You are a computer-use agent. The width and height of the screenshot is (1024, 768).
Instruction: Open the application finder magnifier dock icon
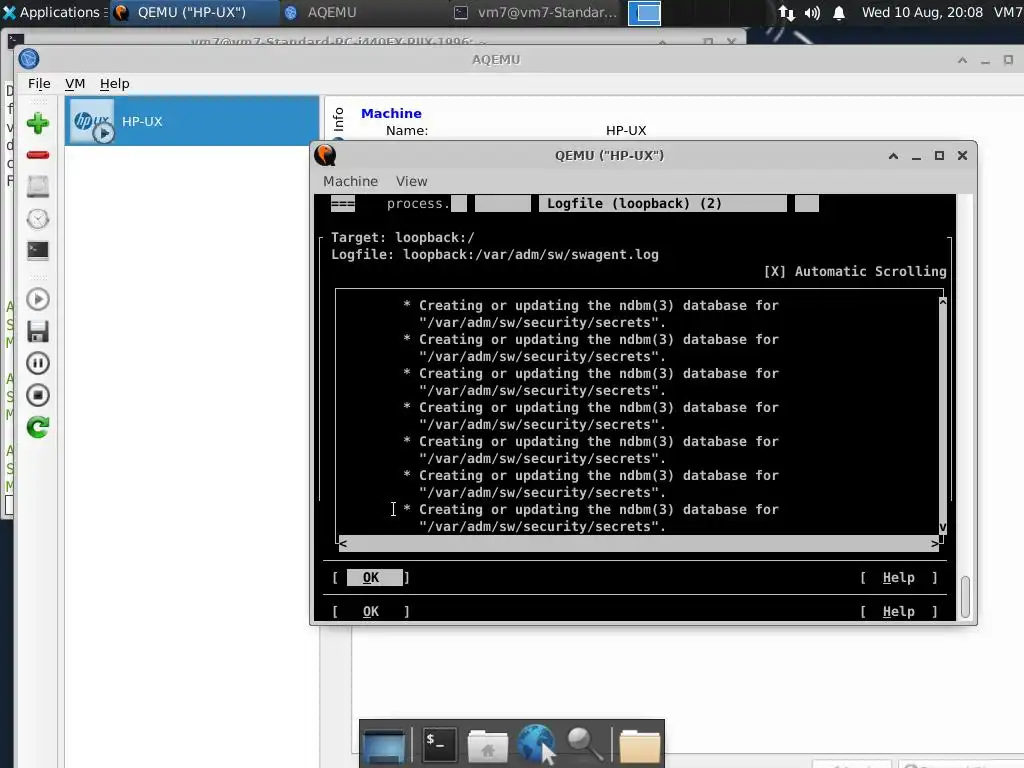(x=585, y=744)
